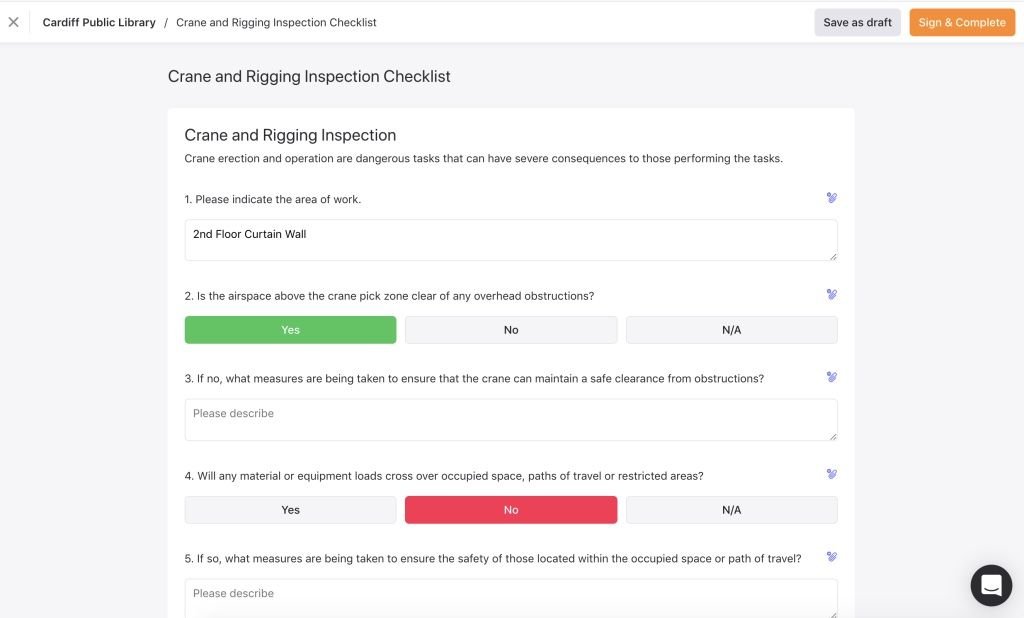Open the chat support bubble

[x=990, y=584]
